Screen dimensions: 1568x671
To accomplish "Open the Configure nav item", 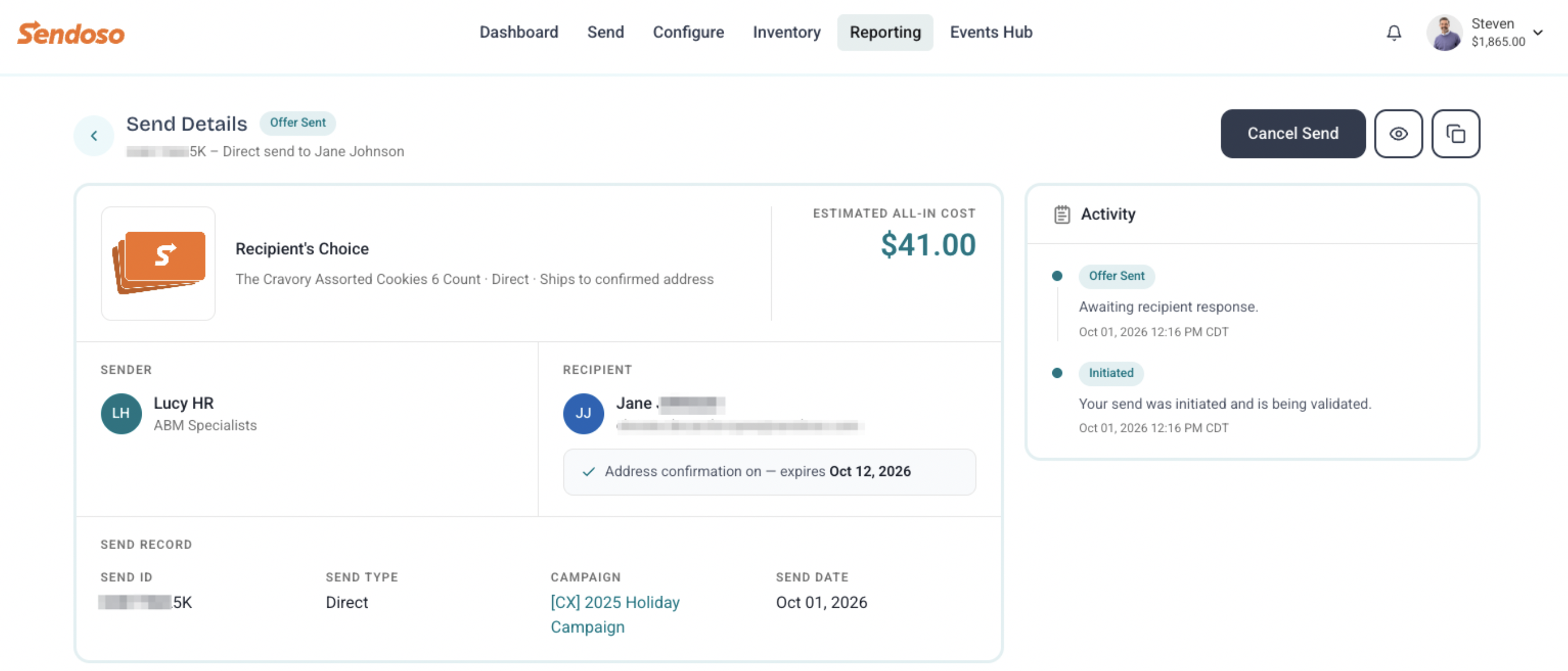I will (688, 33).
